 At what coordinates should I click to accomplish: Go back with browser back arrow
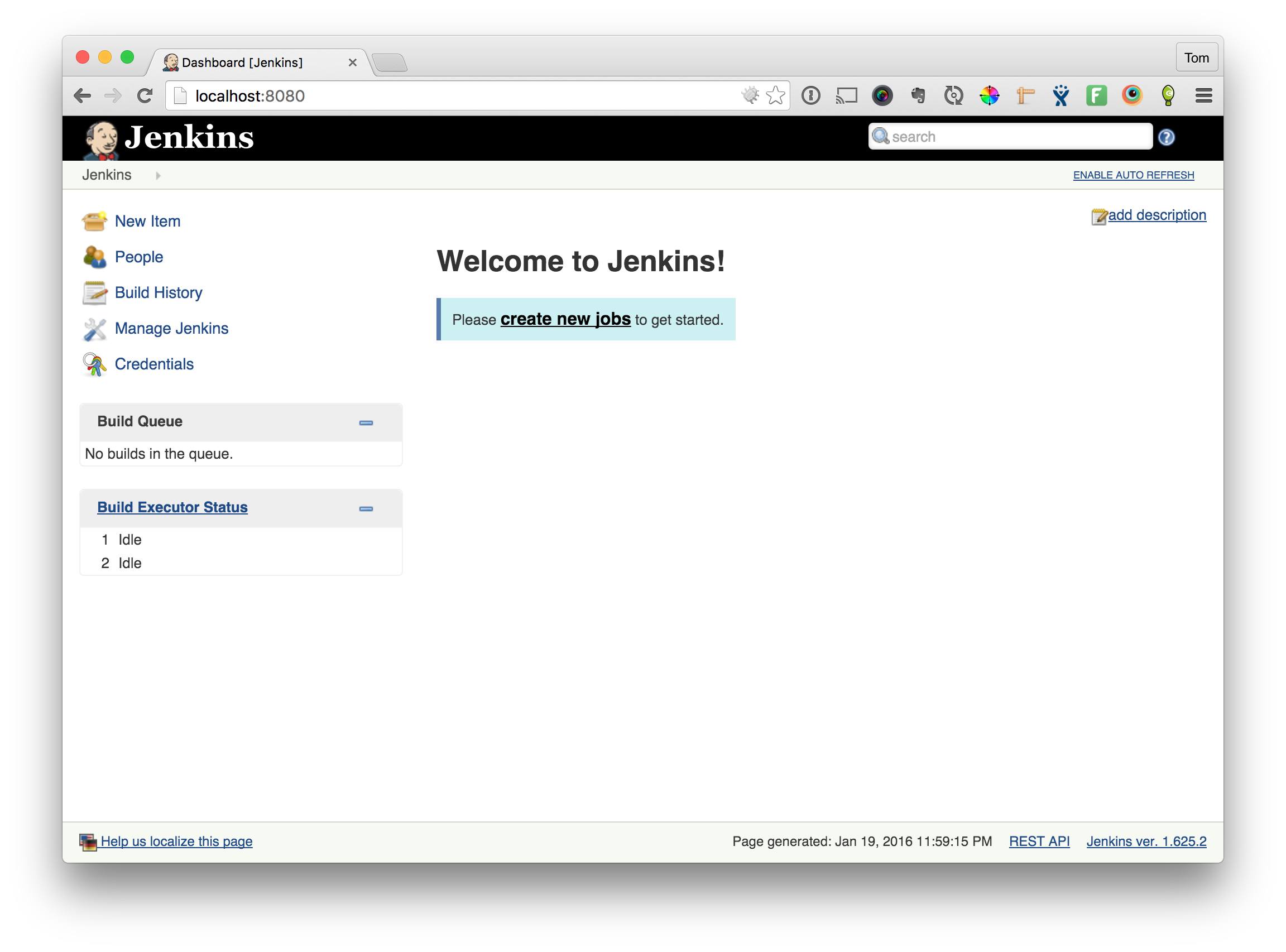[83, 95]
